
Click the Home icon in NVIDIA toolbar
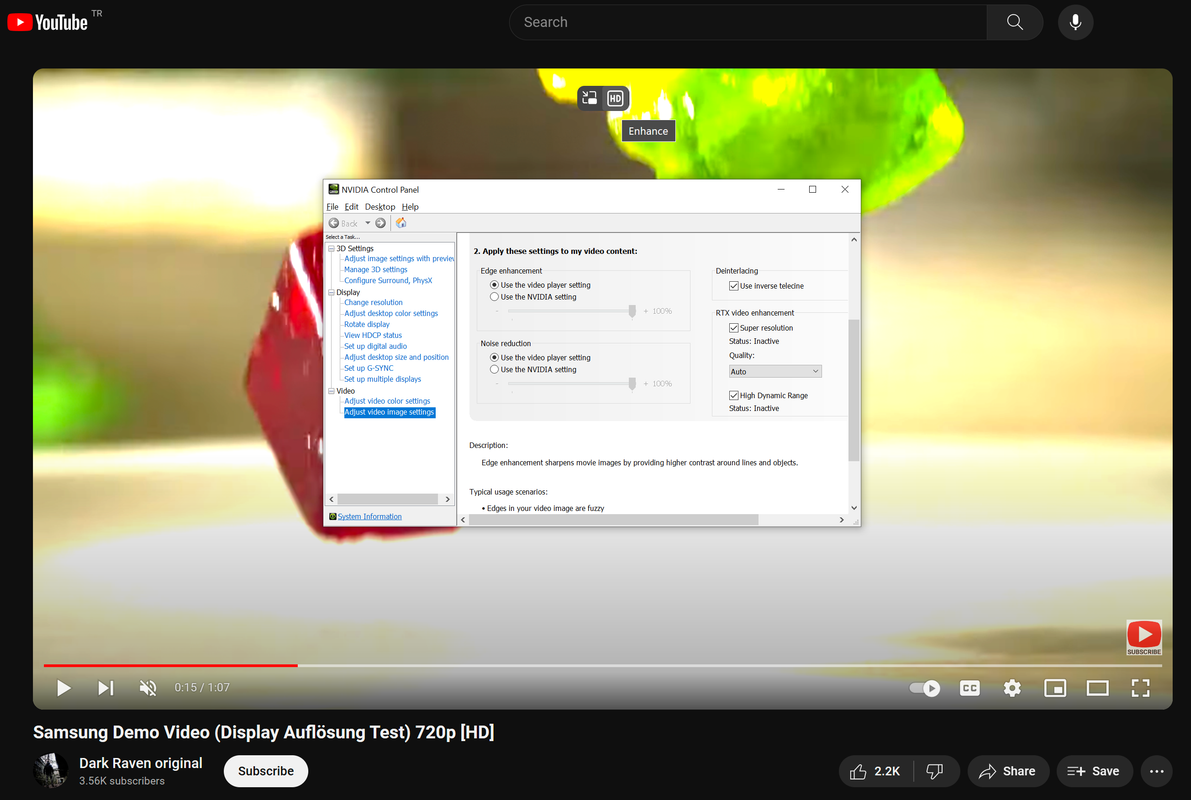click(401, 223)
